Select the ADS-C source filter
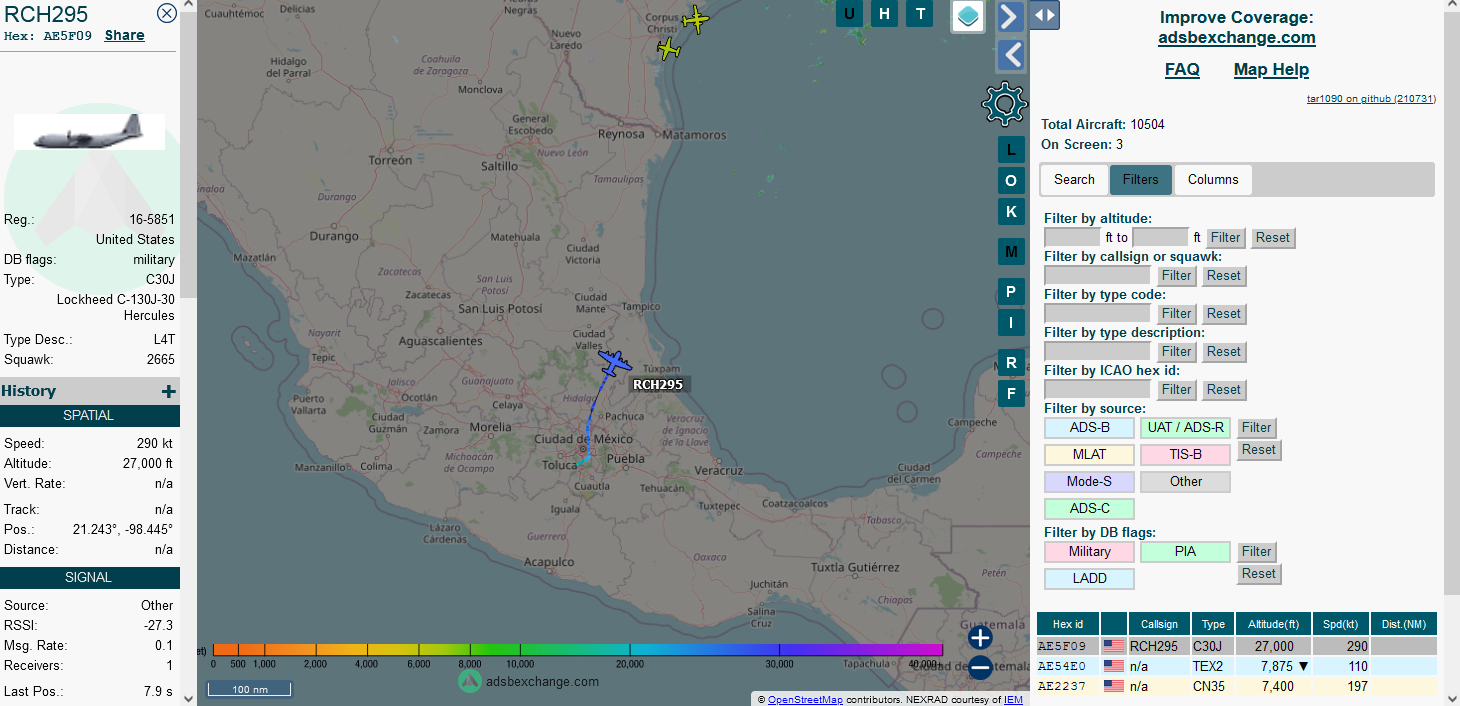The width and height of the screenshot is (1460, 706). pos(1089,509)
